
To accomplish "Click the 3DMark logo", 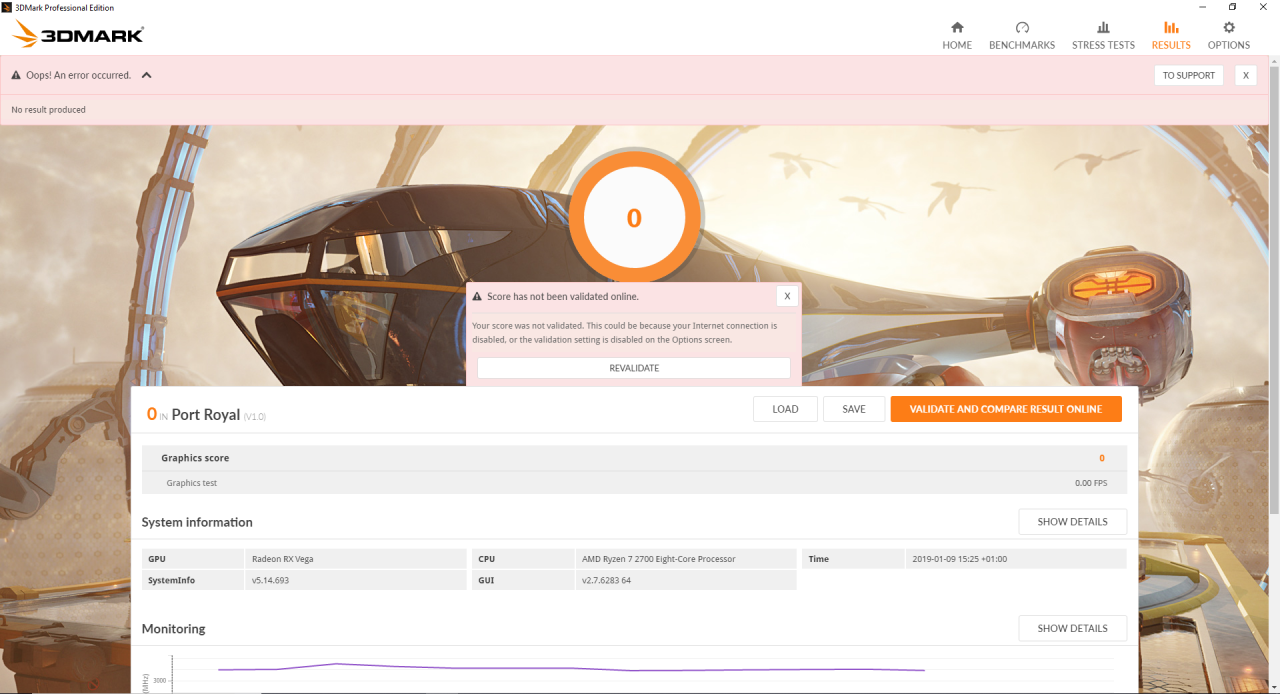I will (78, 35).
